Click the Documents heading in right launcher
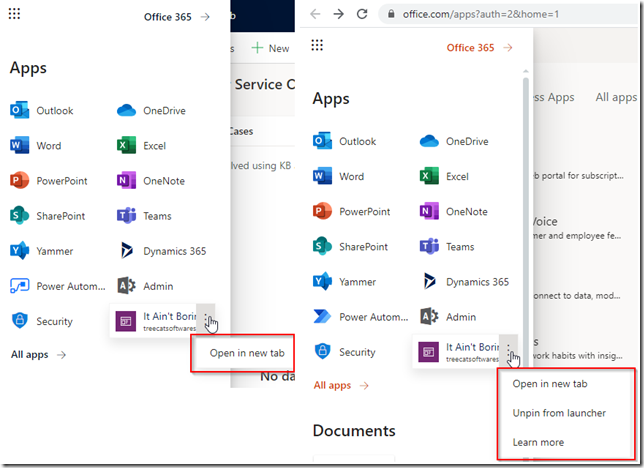Image resolution: width=644 pixels, height=468 pixels. 354,431
